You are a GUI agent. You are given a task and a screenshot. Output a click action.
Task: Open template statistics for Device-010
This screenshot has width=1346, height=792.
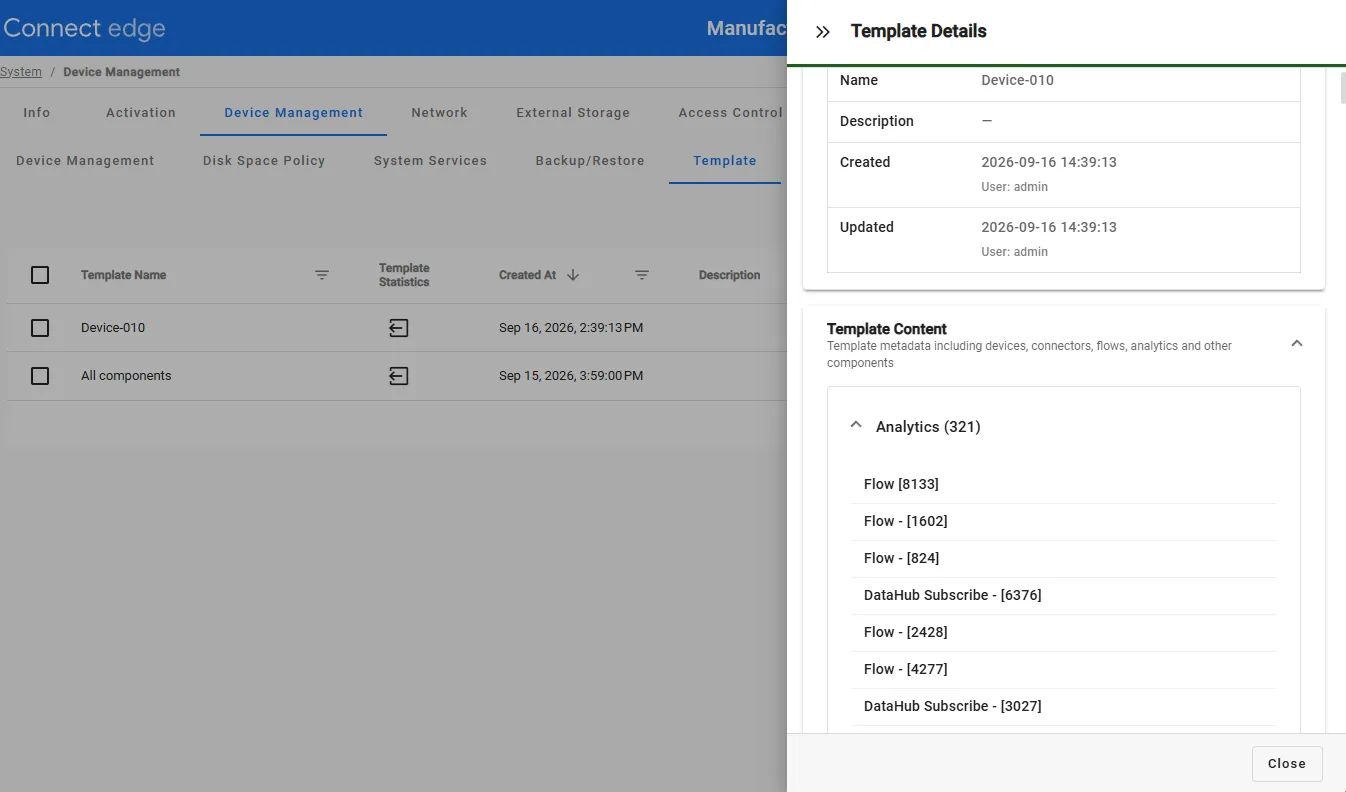399,328
